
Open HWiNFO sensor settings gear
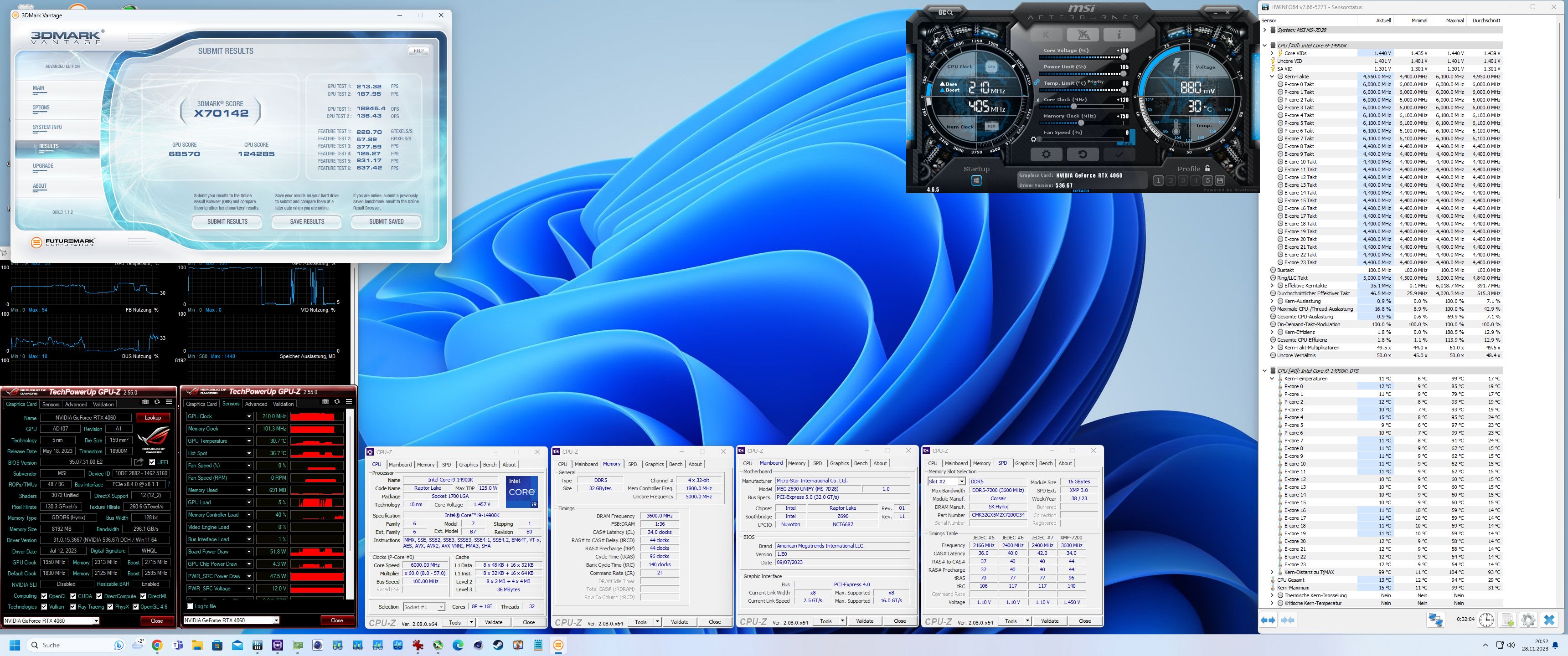(1528, 620)
